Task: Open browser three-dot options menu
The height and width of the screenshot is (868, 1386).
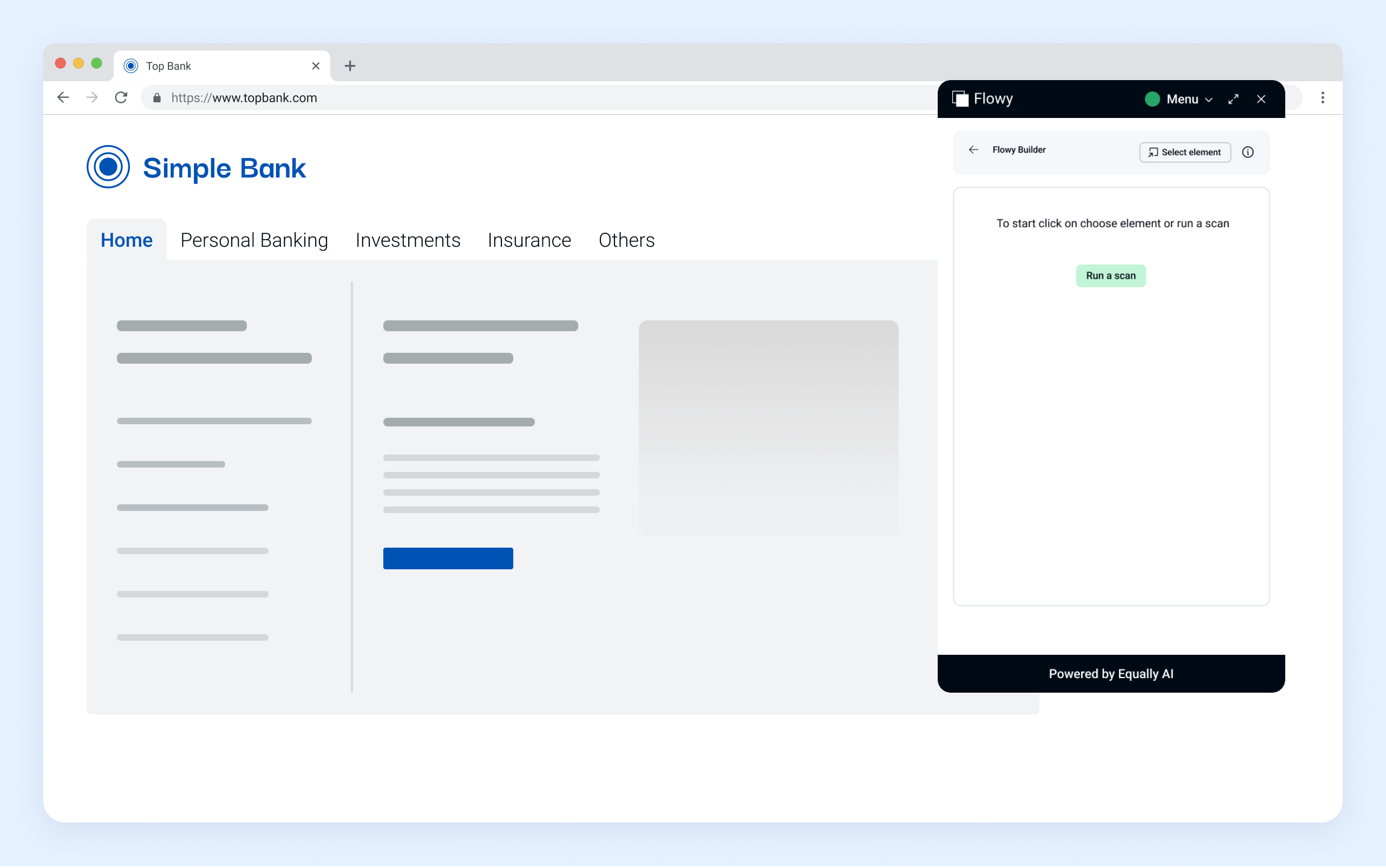Action: click(x=1322, y=97)
